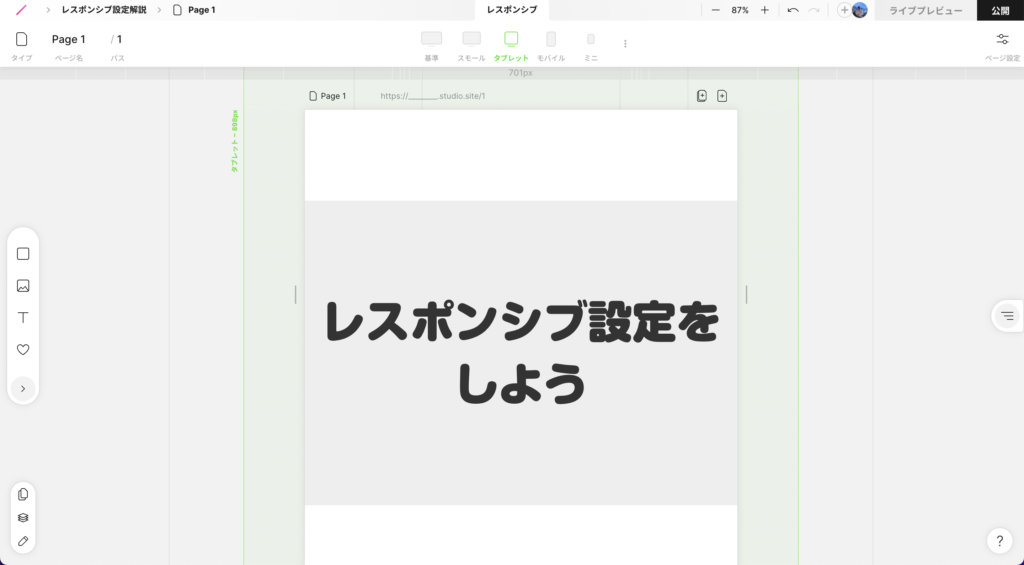Viewport: 1024px width, 565px height.
Task: Zoom in with the plus button
Action: coord(764,10)
